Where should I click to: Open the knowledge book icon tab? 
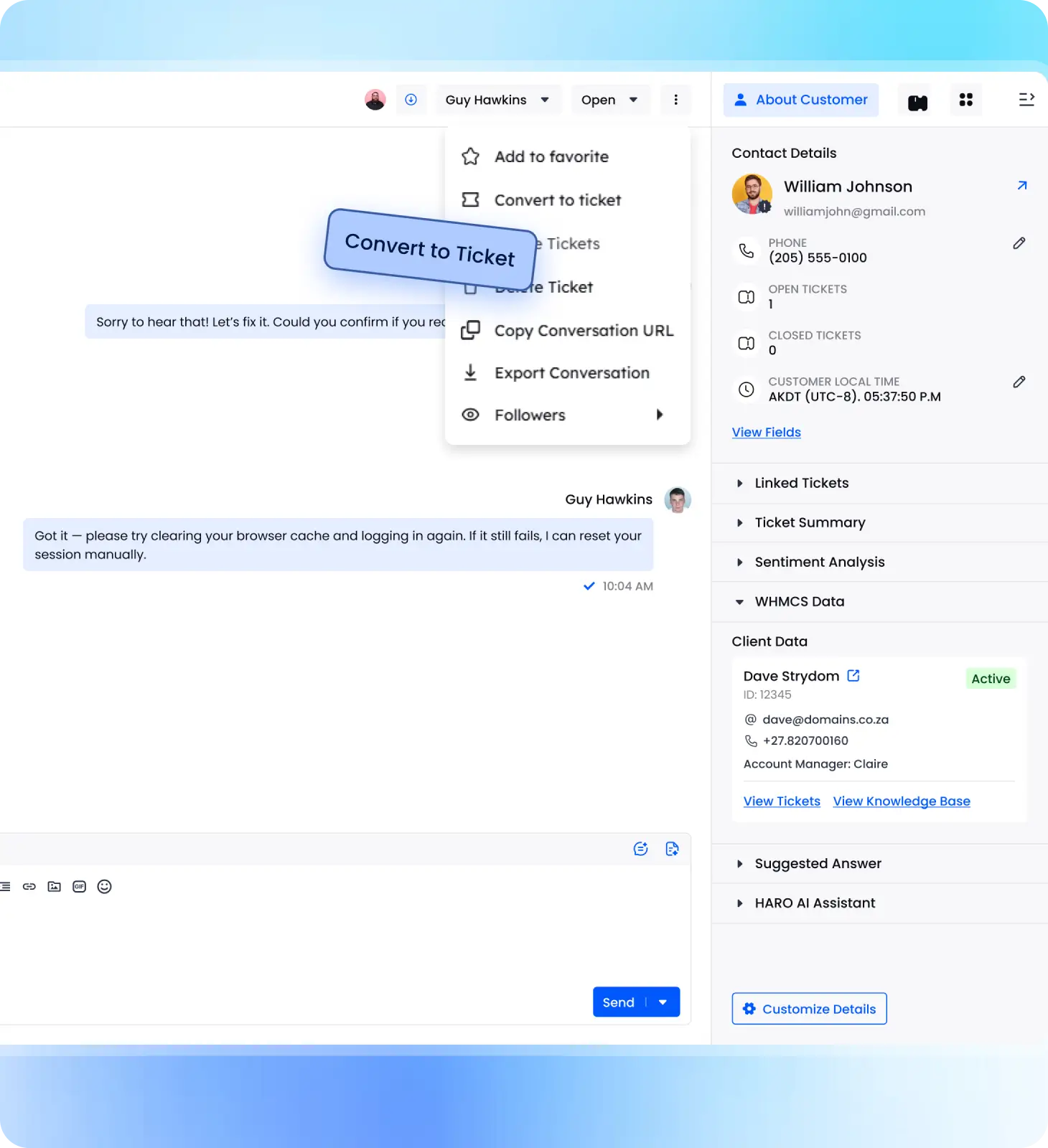point(917,102)
